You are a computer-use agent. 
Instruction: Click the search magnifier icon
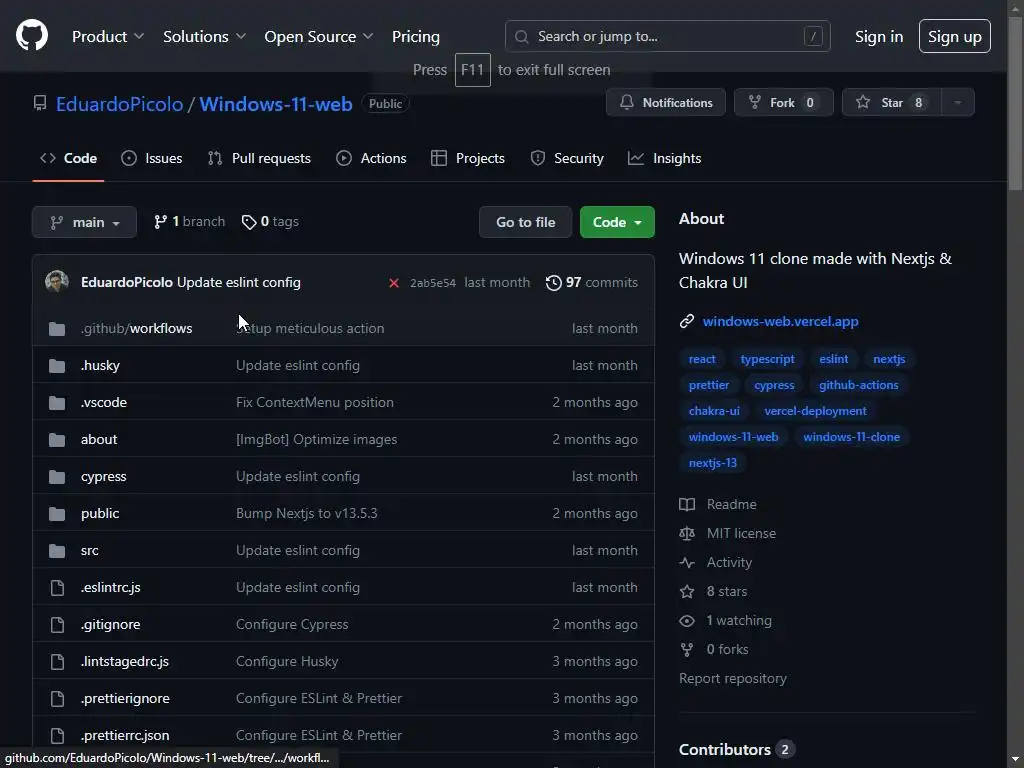521,37
